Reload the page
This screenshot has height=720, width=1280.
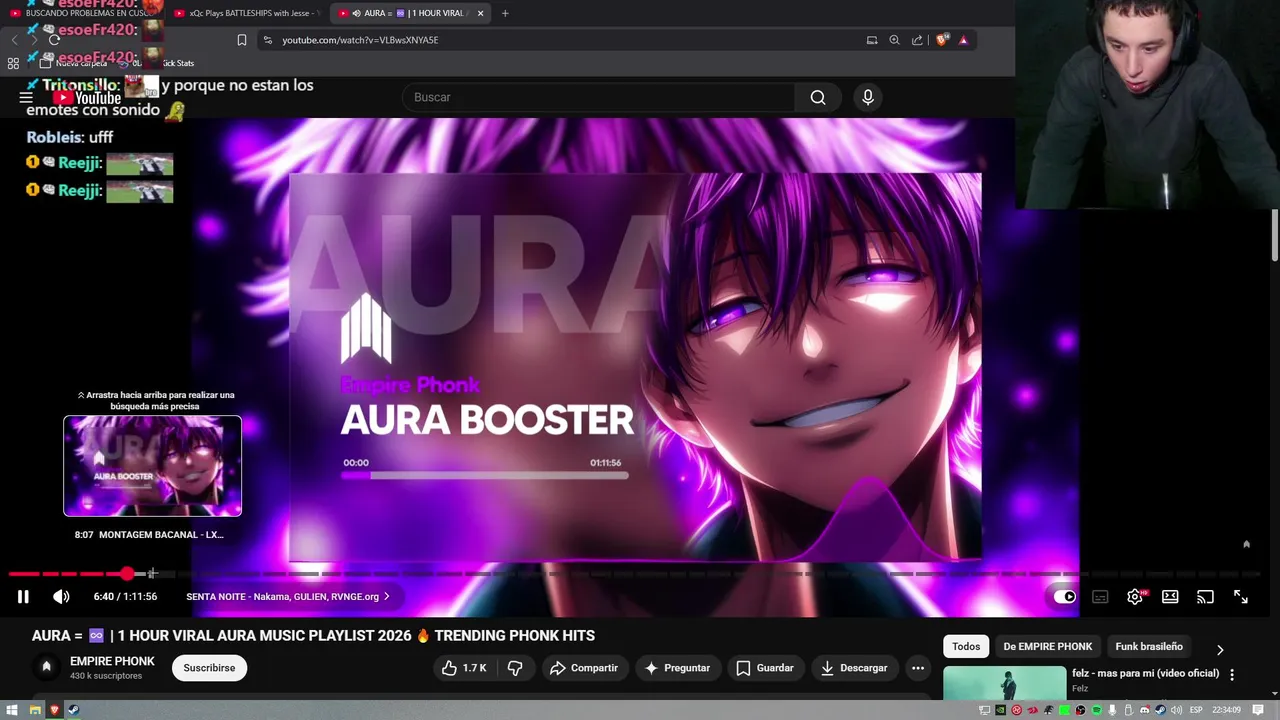click(x=54, y=40)
